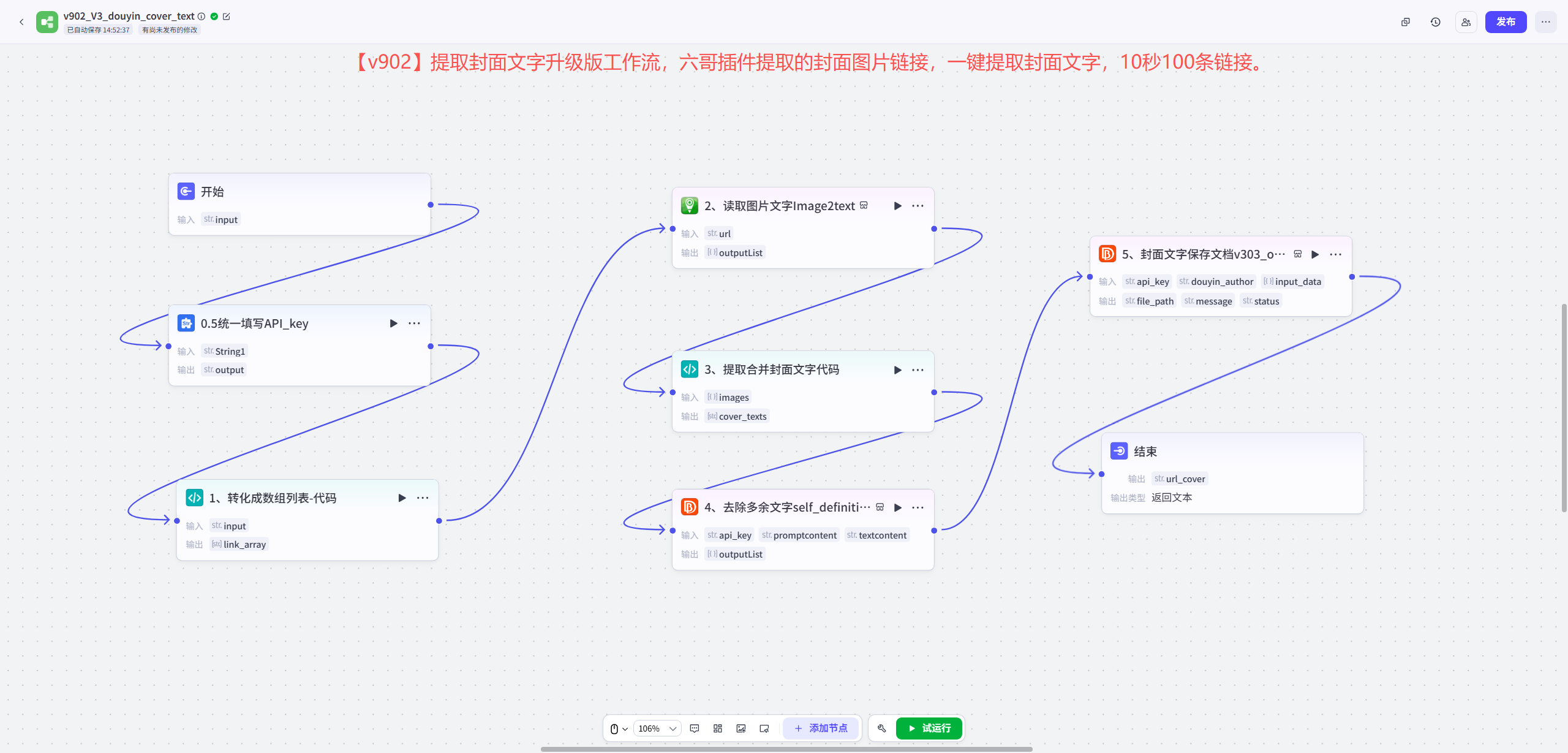This screenshot has width=1568, height=753.
Task: Open the 106% zoom level dropdown
Action: 657,728
